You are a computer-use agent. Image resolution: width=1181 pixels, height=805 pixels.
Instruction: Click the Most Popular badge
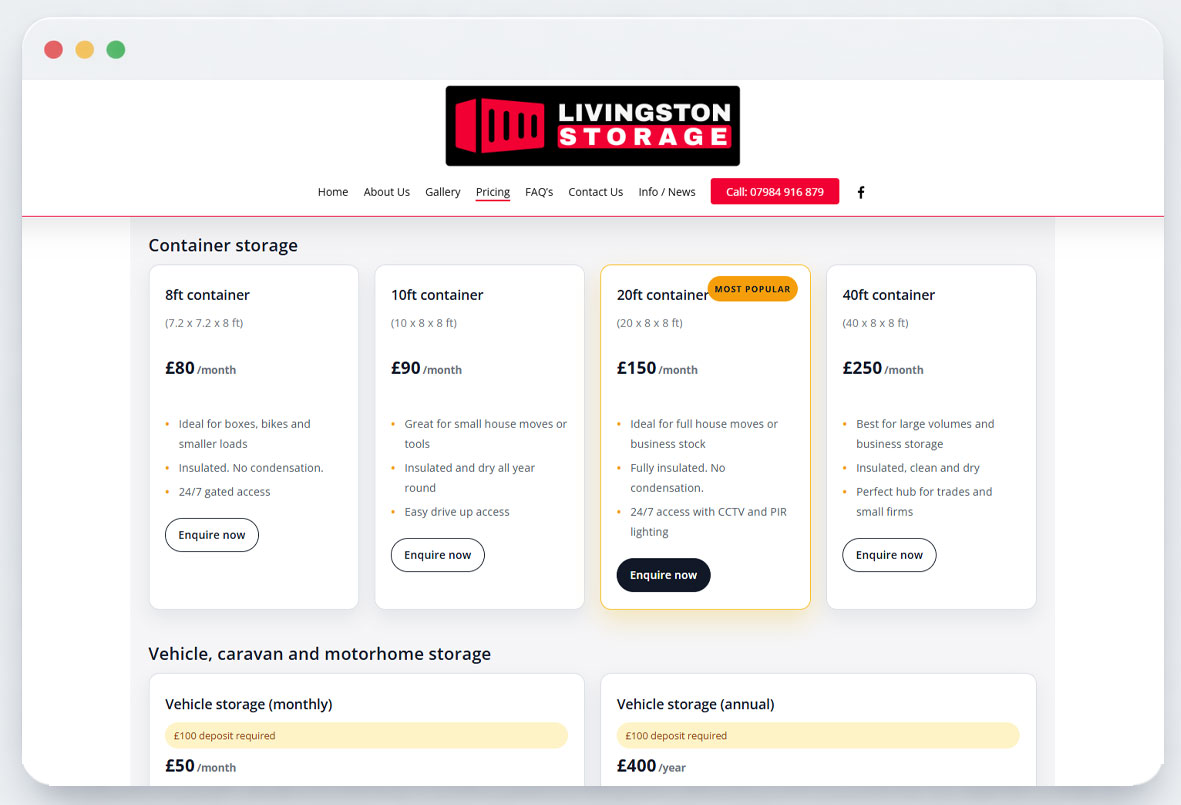point(752,289)
